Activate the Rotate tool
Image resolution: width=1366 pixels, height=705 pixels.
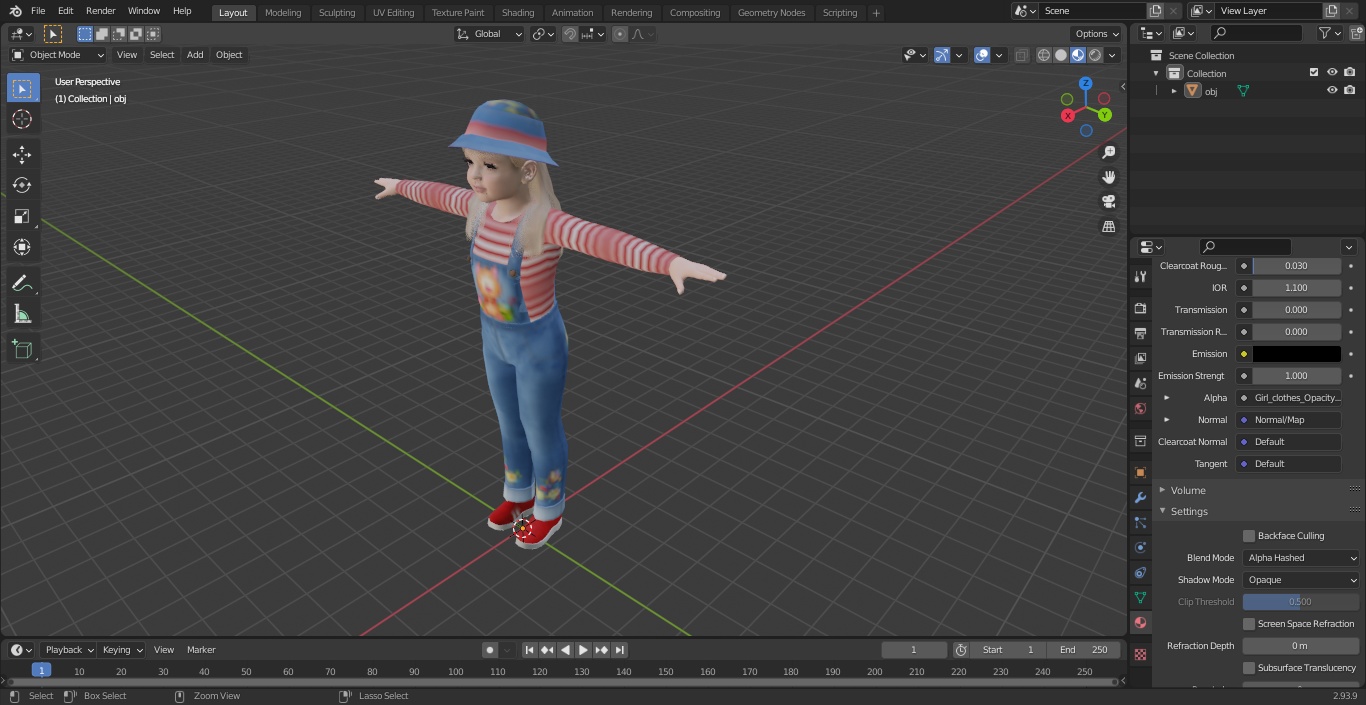22,186
